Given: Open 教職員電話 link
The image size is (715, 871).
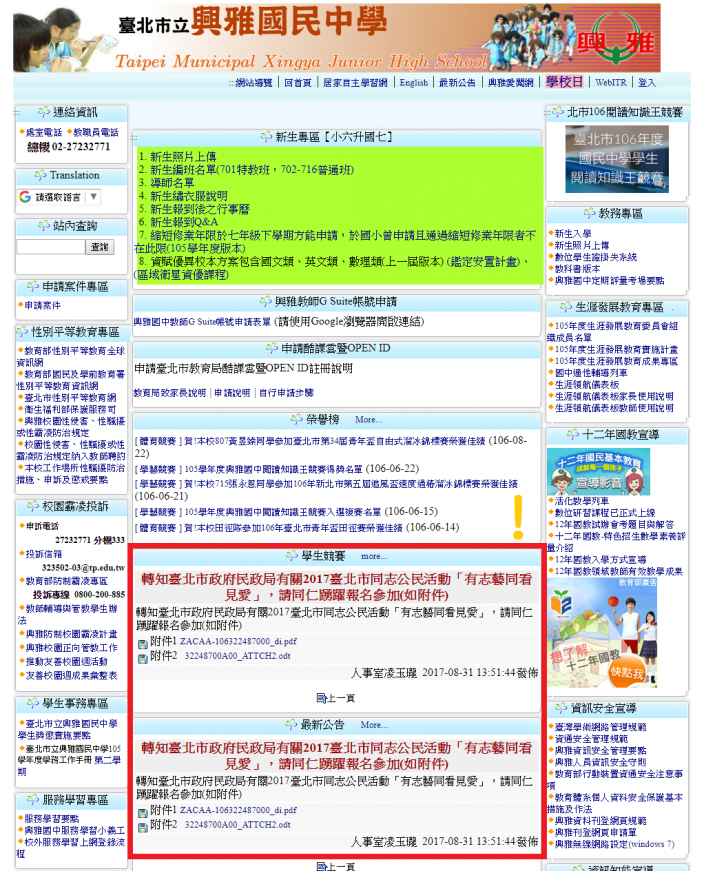Looking at the screenshot, I should click(x=96, y=132).
